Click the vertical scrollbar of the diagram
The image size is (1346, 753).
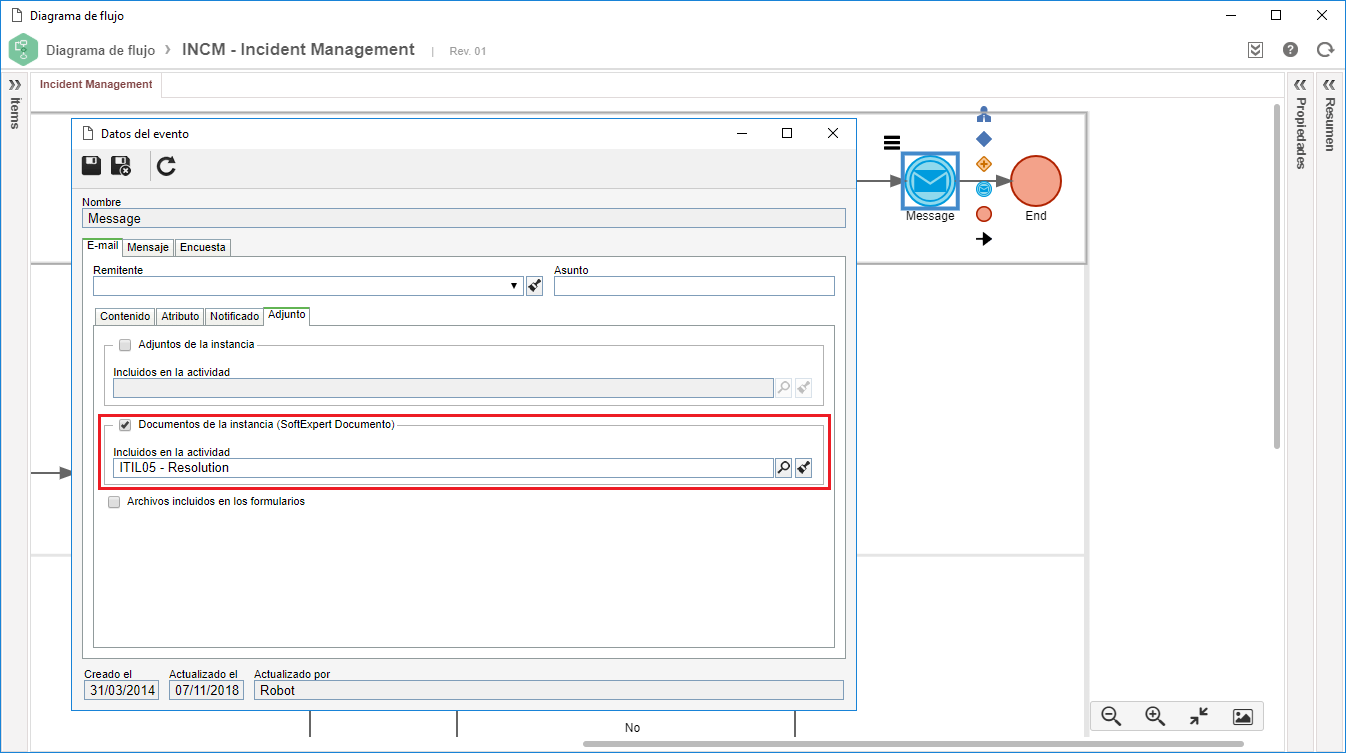(x=1277, y=276)
